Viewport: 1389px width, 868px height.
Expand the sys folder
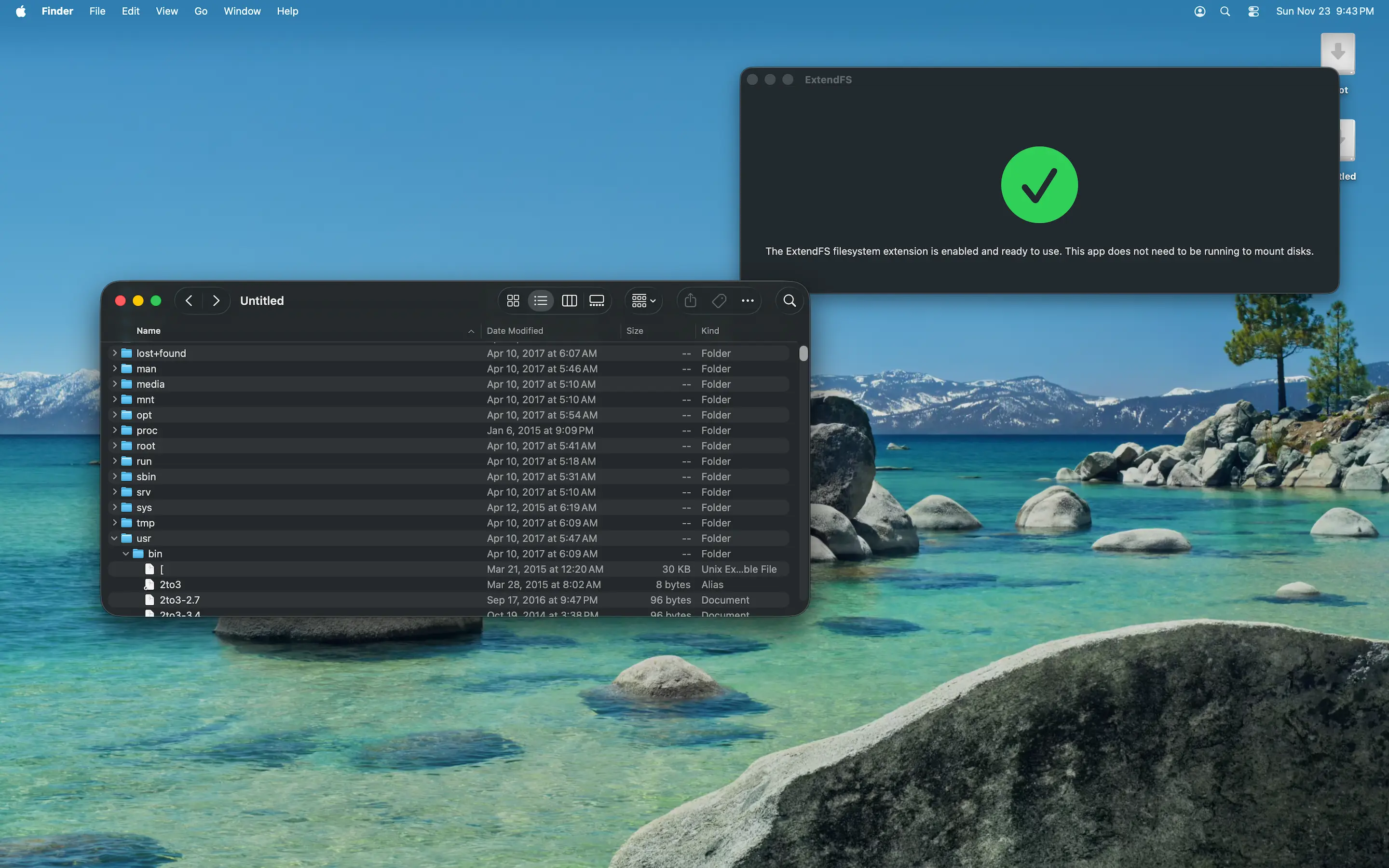pos(114,507)
